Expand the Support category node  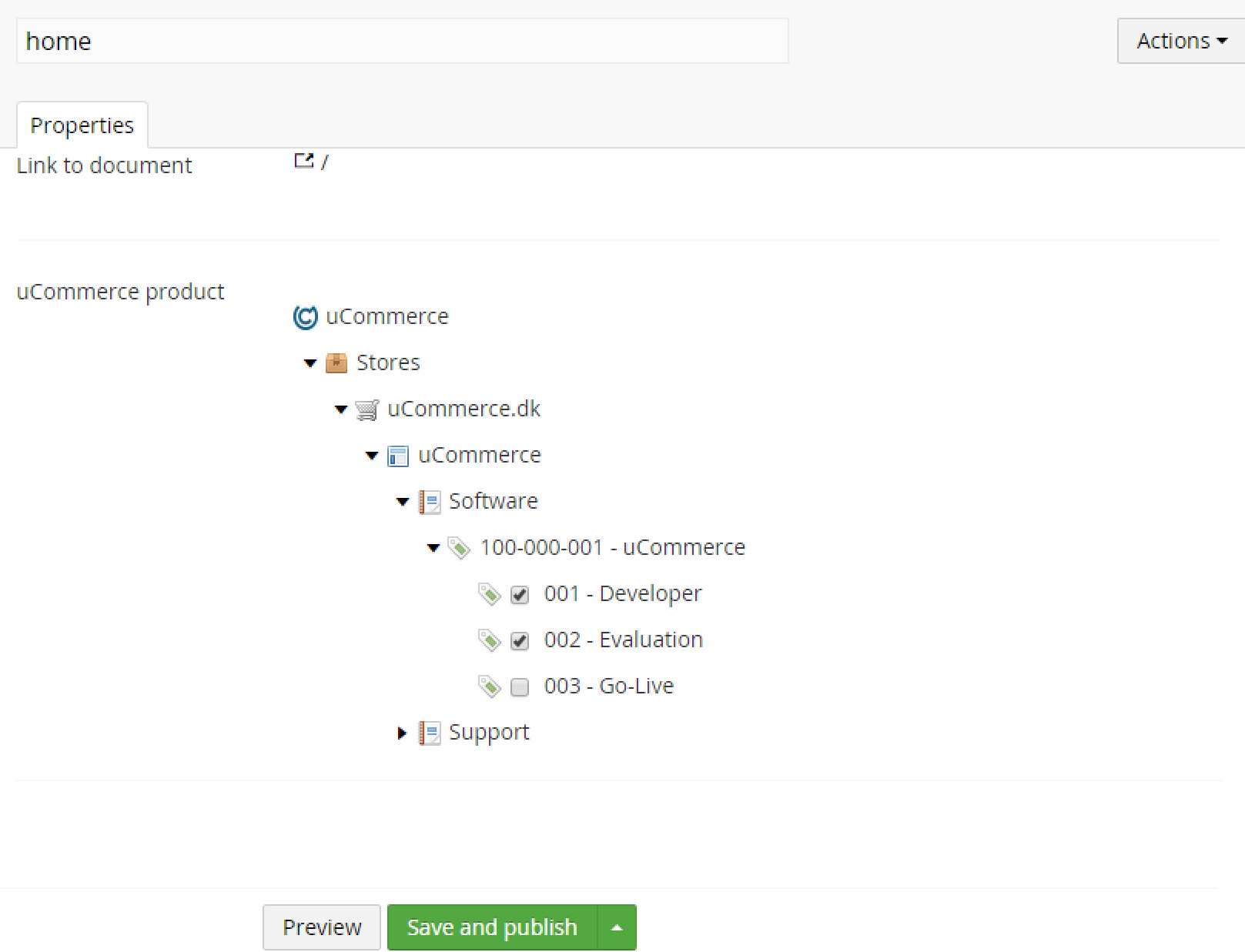coord(402,733)
